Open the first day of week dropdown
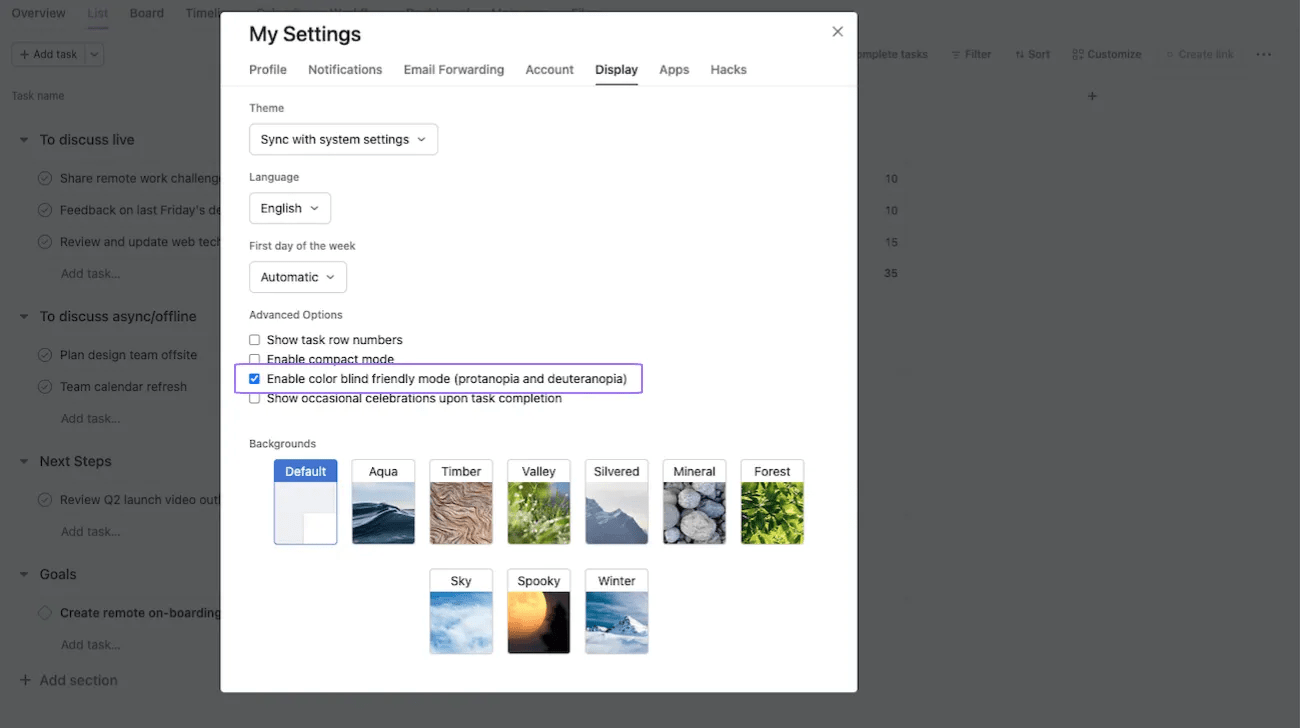1300x728 pixels. click(x=297, y=277)
